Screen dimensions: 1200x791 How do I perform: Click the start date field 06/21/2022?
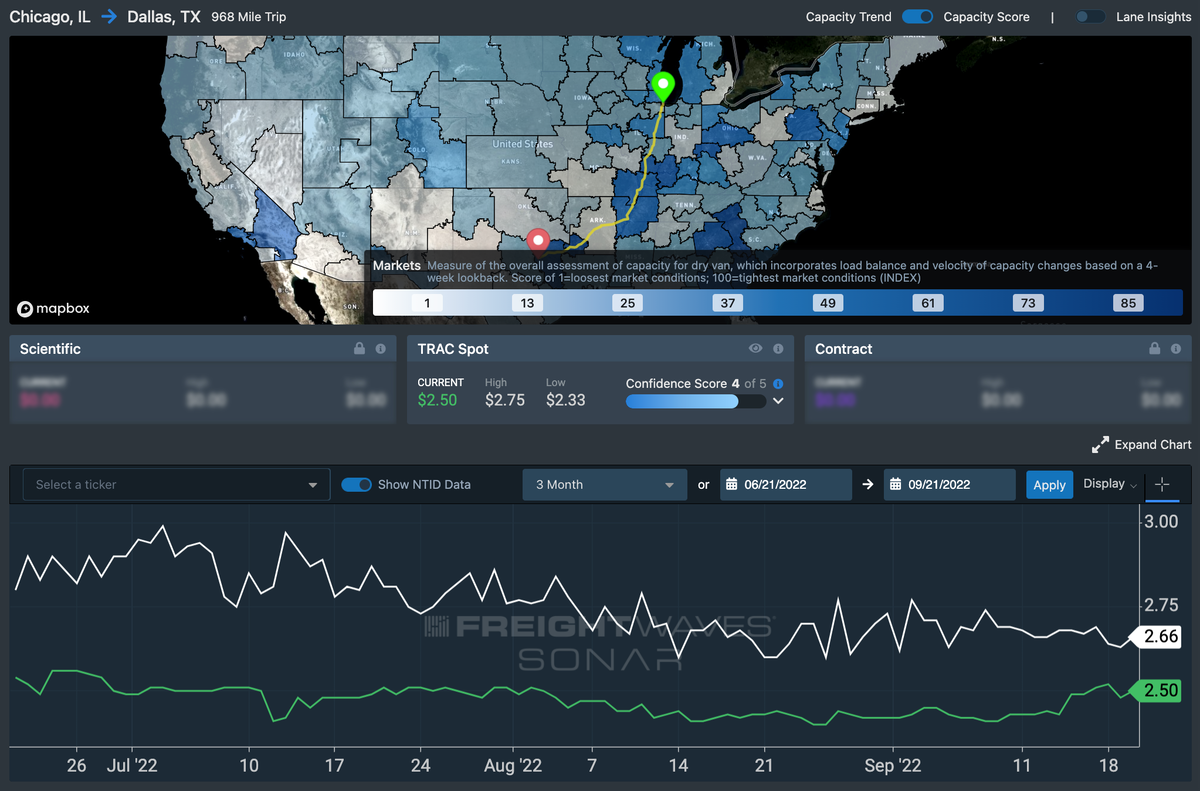[x=785, y=485]
